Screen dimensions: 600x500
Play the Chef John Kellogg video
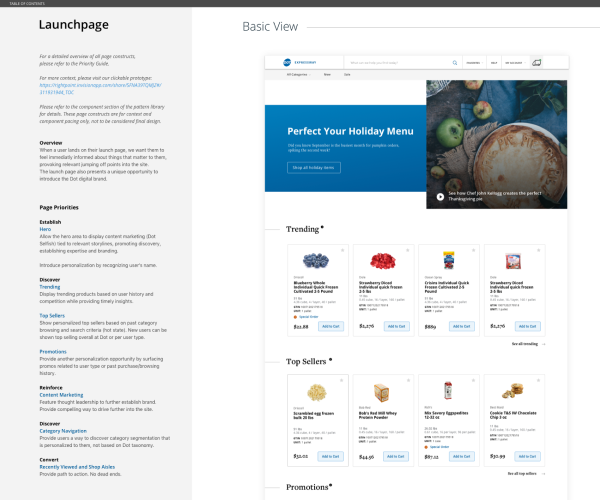pos(440,196)
